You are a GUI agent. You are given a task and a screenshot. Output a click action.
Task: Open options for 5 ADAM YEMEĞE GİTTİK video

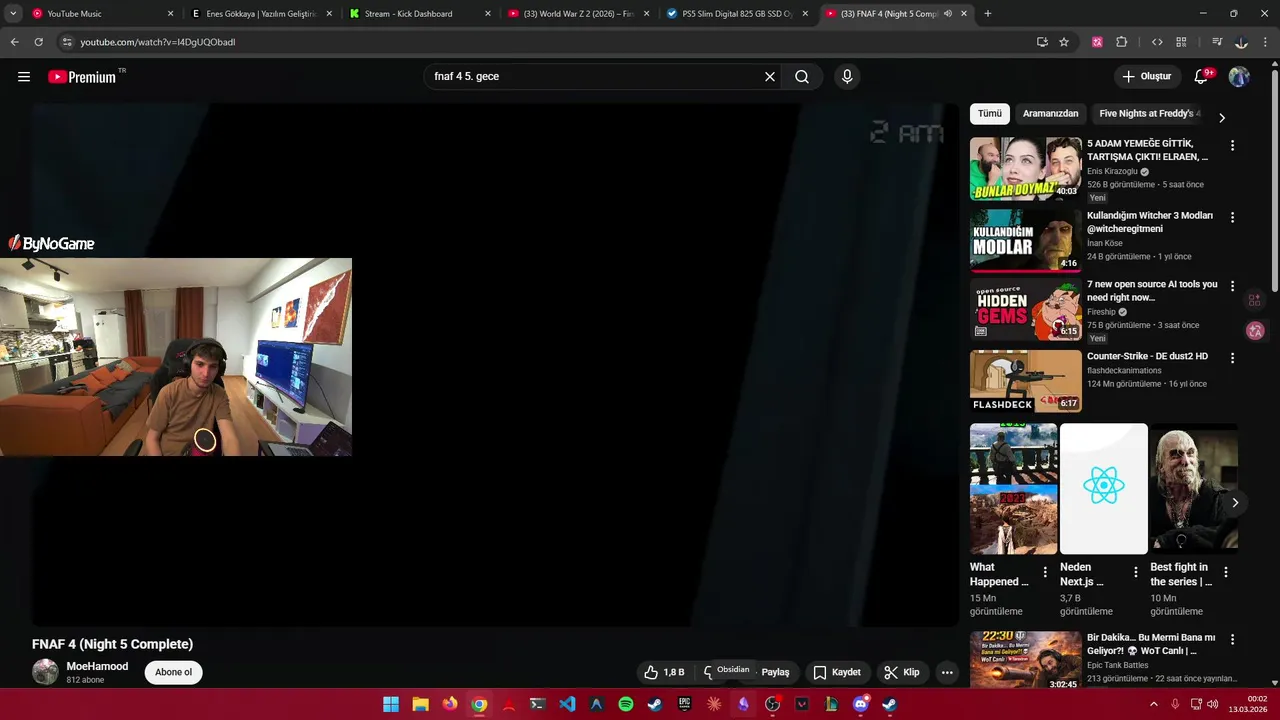[1232, 146]
